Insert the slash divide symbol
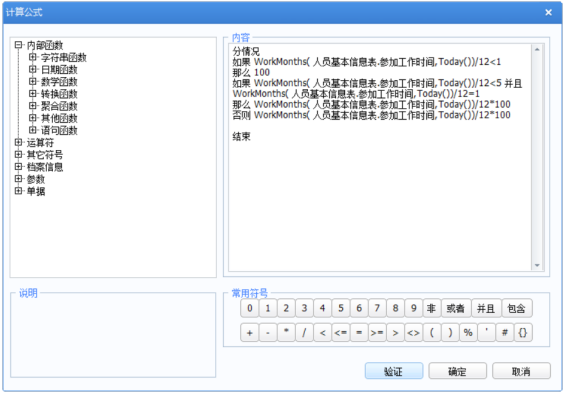 pos(304,332)
